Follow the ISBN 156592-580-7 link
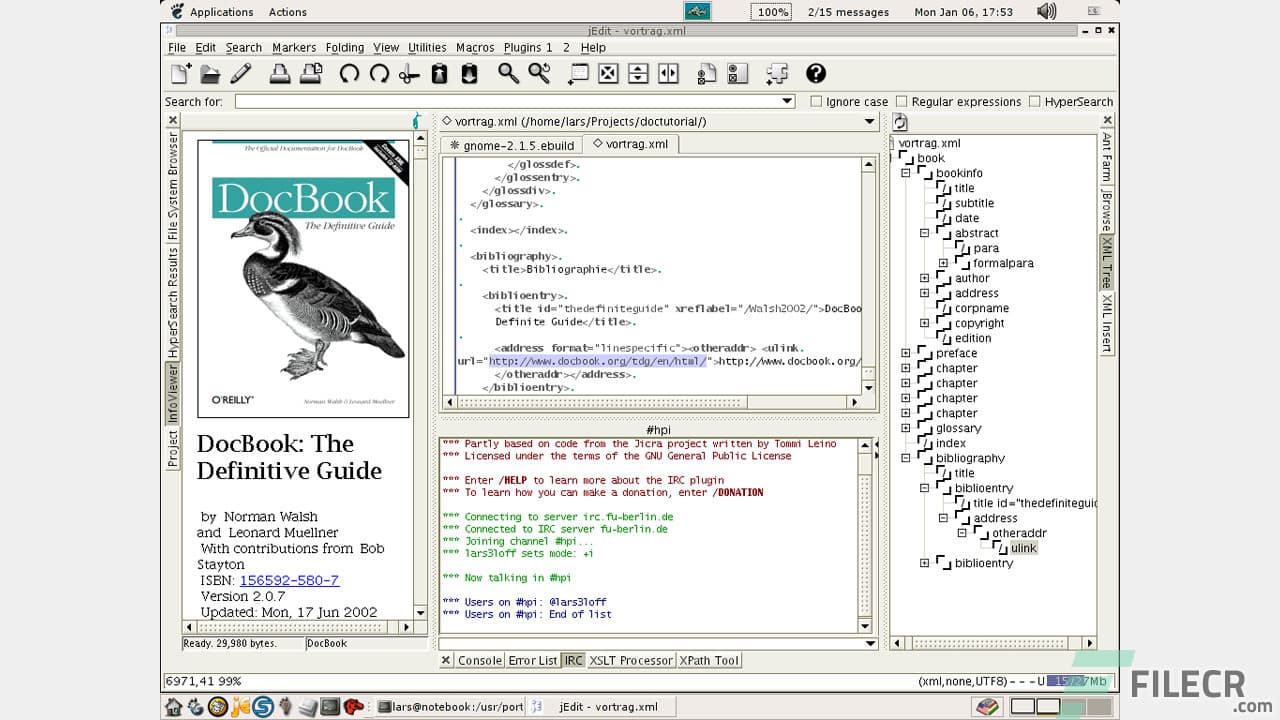The height and width of the screenshot is (720, 1280). click(289, 579)
